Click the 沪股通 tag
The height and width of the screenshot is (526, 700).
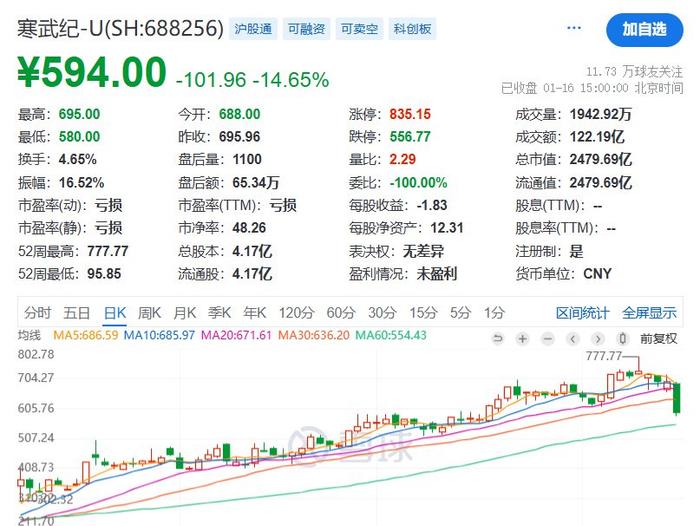253,29
